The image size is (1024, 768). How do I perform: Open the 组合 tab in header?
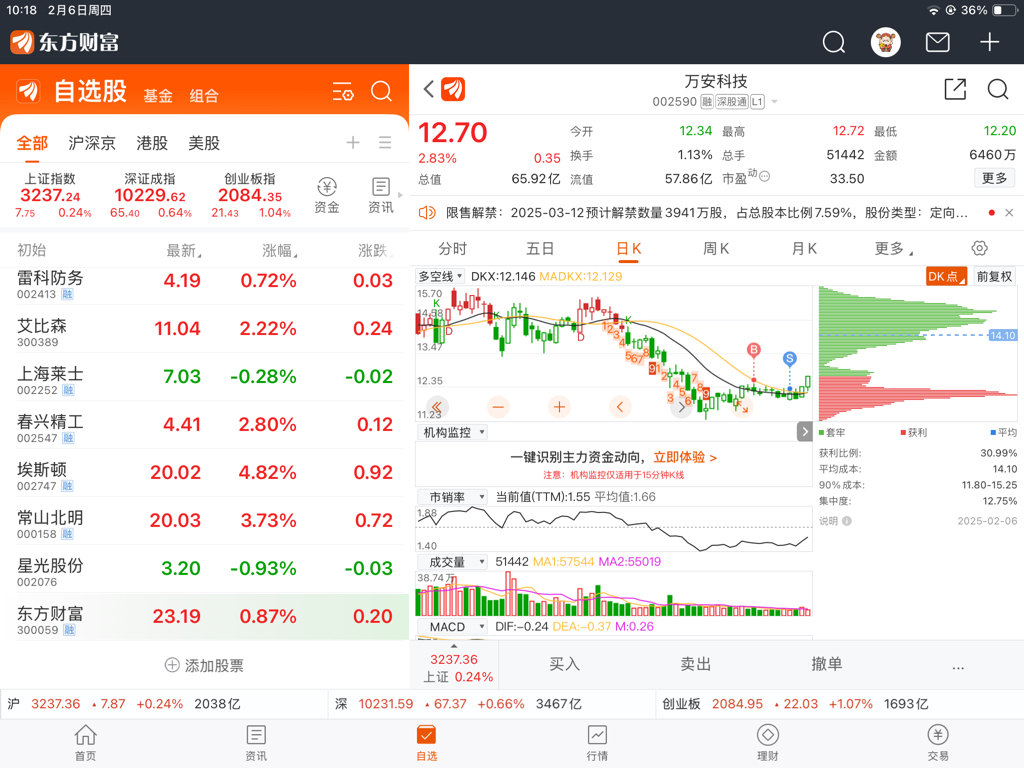pyautogui.click(x=204, y=96)
